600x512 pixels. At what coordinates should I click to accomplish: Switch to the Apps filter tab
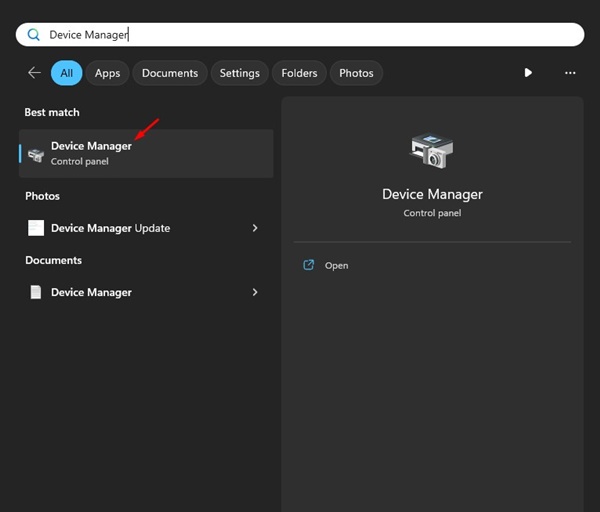(108, 73)
